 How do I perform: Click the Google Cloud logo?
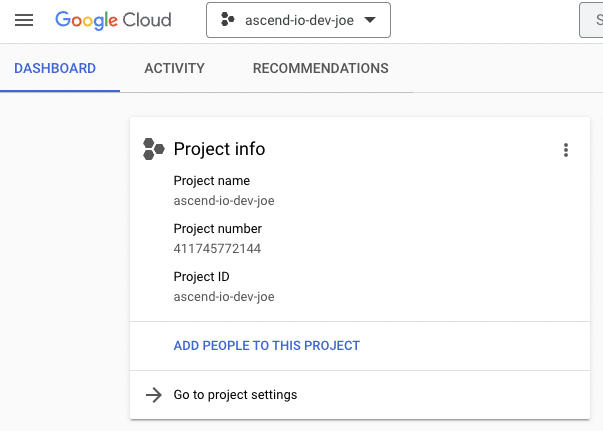pyautogui.click(x=113, y=20)
